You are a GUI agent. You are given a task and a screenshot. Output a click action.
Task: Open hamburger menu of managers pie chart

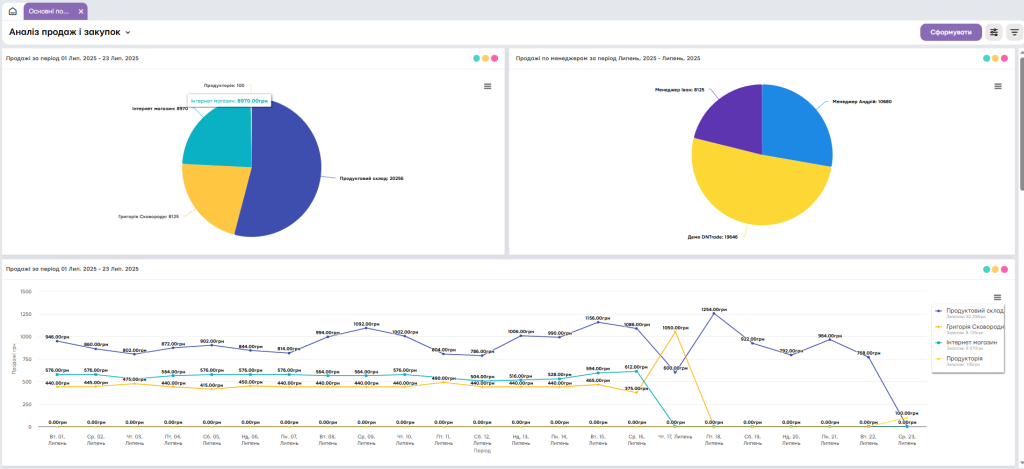point(998,86)
